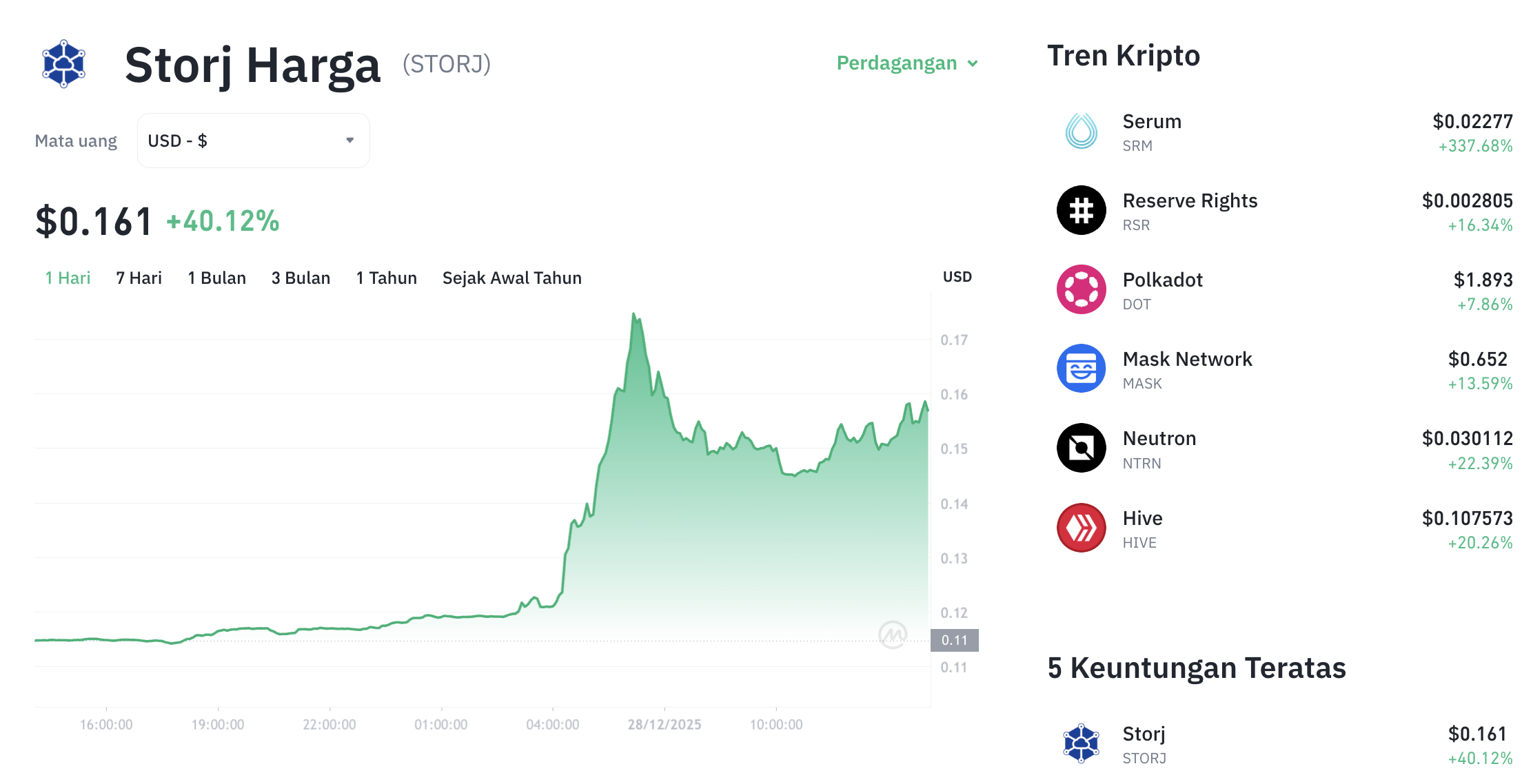1522x784 pixels.
Task: Click the highlighted 0.11 price axis label
Action: (x=955, y=640)
